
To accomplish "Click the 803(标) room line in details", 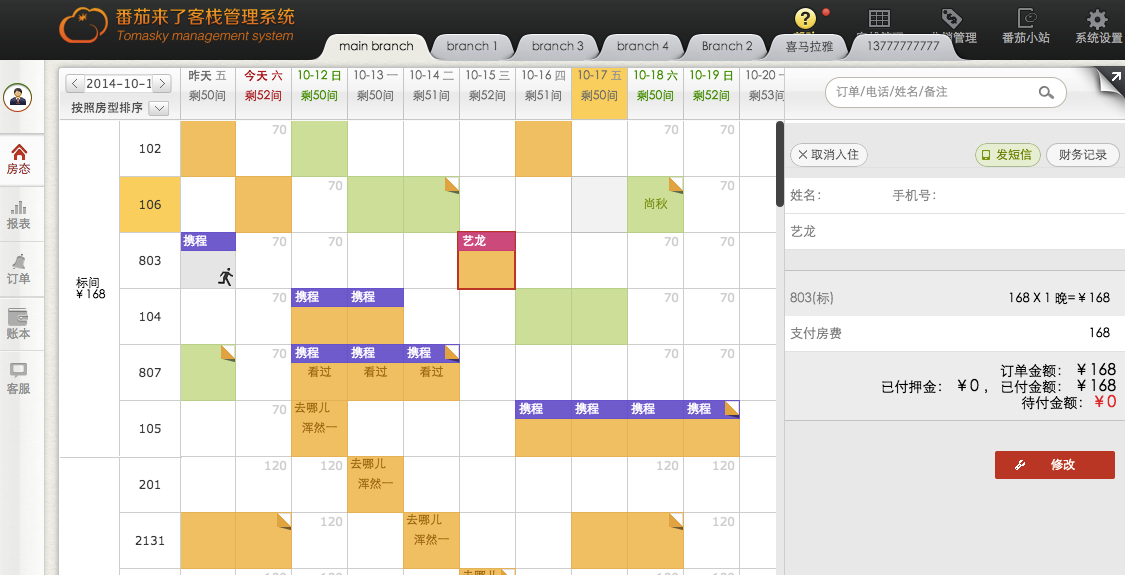I will click(x=954, y=297).
